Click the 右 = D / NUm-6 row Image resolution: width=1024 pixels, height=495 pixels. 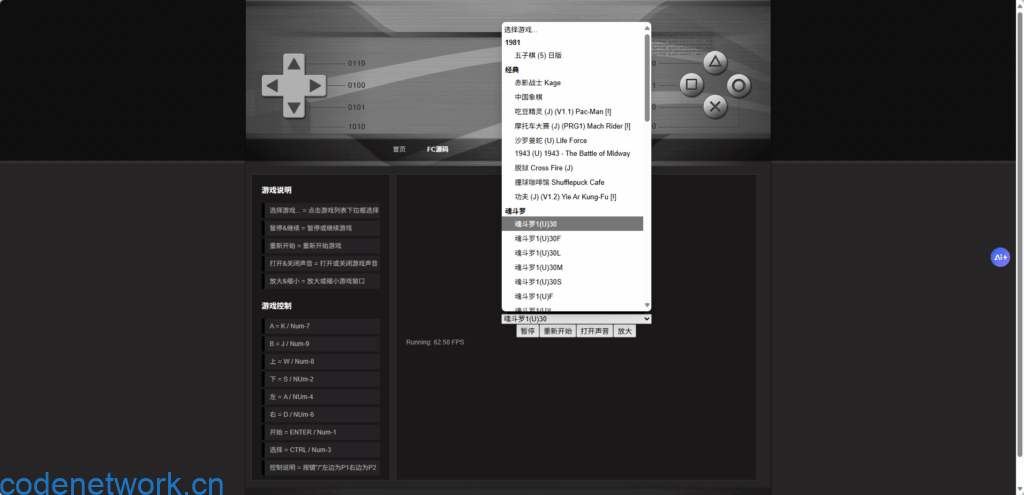321,414
